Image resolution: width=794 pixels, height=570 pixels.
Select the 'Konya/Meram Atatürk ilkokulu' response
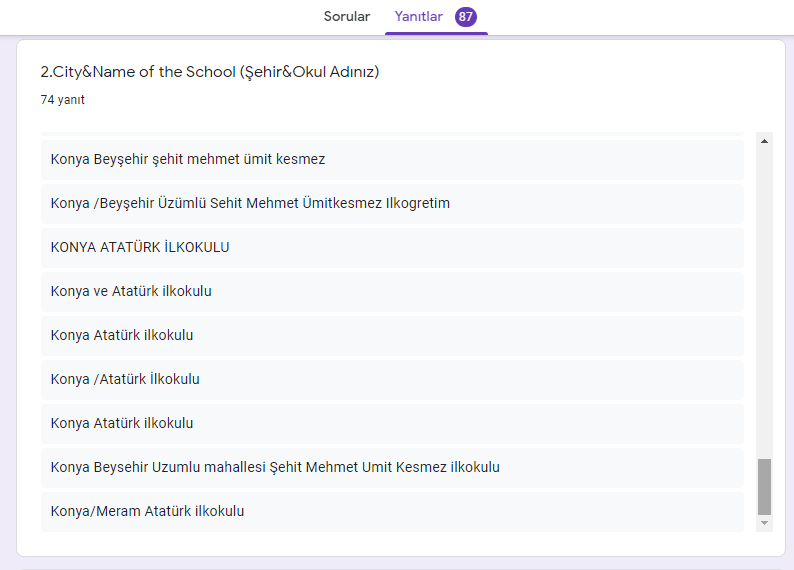(x=147, y=511)
